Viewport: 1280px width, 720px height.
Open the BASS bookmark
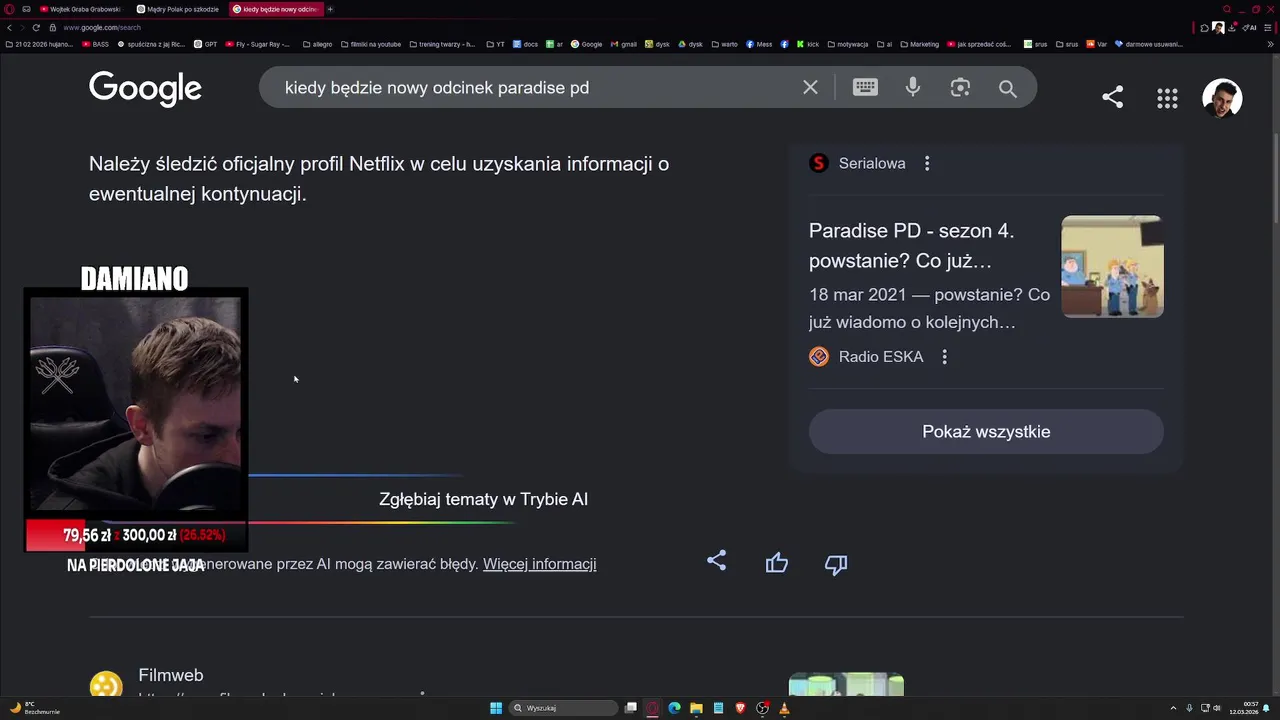point(96,44)
